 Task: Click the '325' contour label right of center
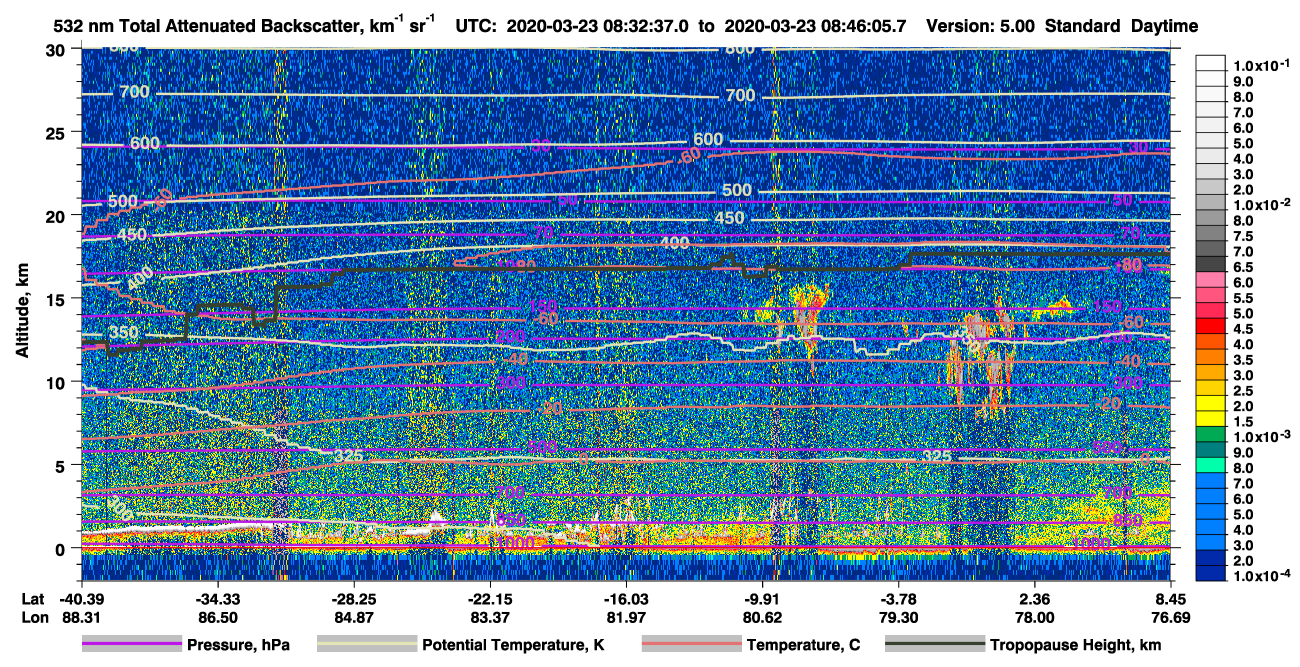(938, 456)
